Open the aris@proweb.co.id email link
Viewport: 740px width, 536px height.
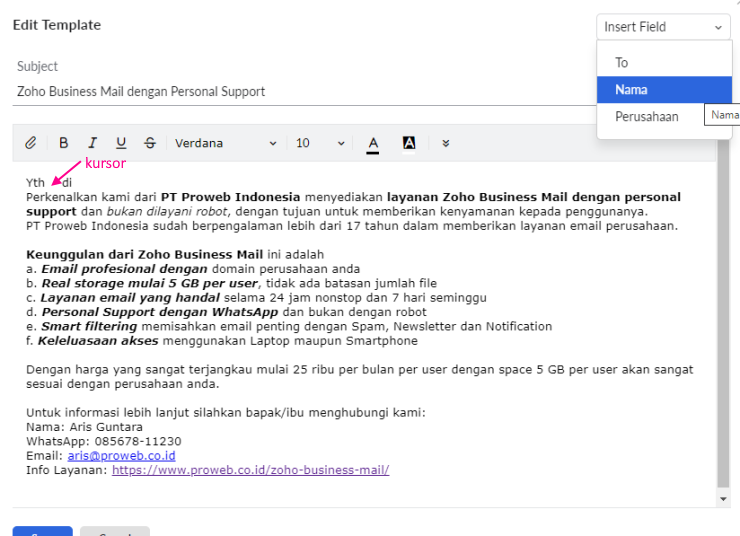point(121,456)
